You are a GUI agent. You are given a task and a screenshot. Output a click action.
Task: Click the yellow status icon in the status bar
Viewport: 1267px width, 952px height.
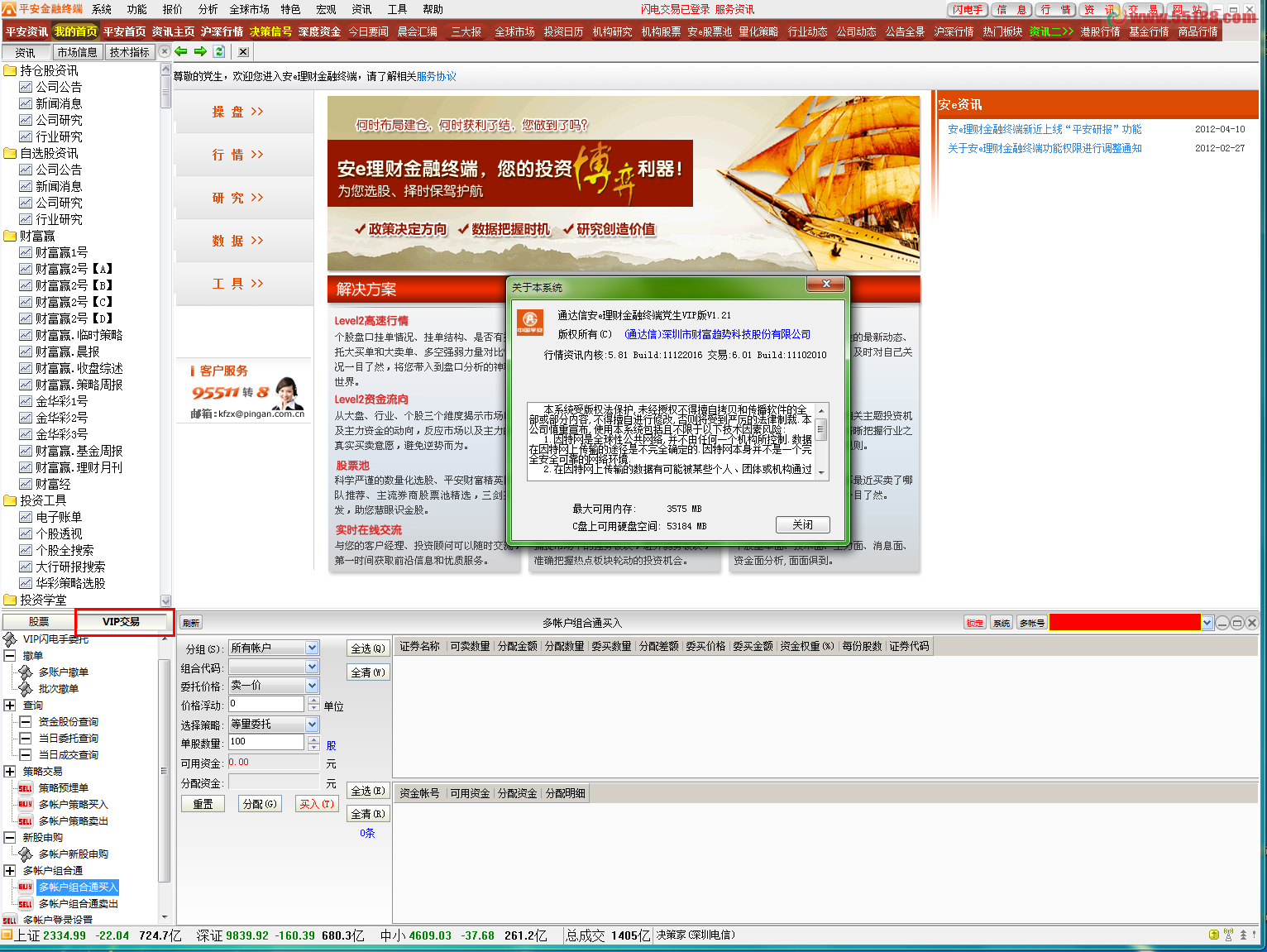1214,935
